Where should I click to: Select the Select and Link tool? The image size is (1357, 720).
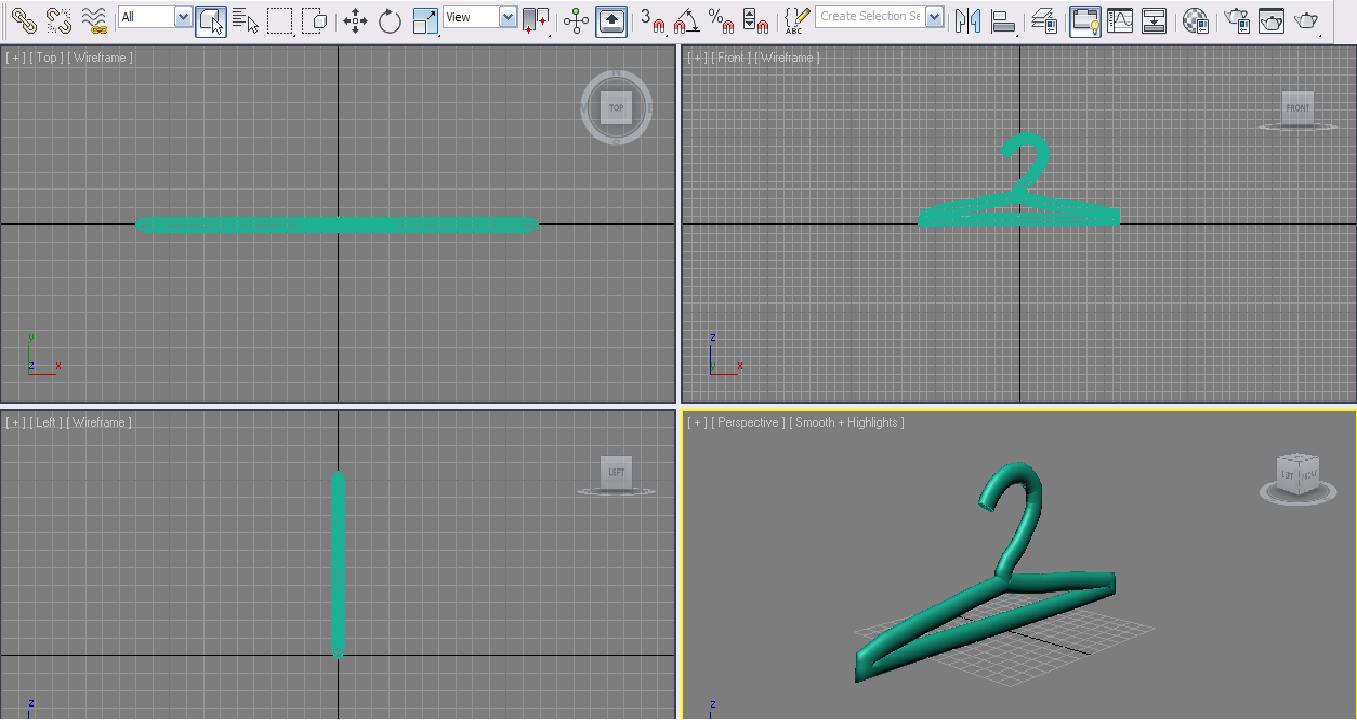click(x=22, y=20)
